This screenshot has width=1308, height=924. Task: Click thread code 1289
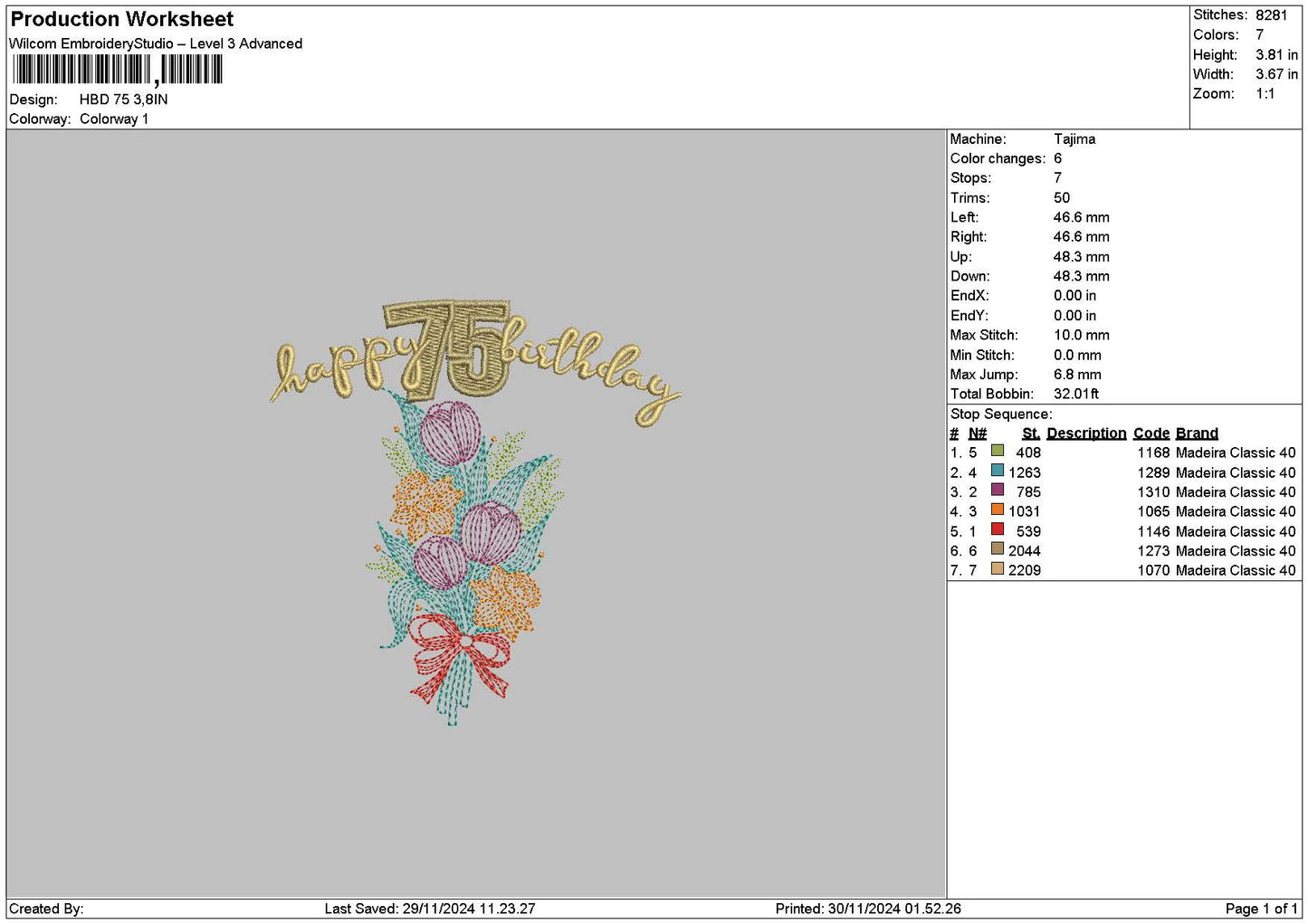coord(1154,472)
